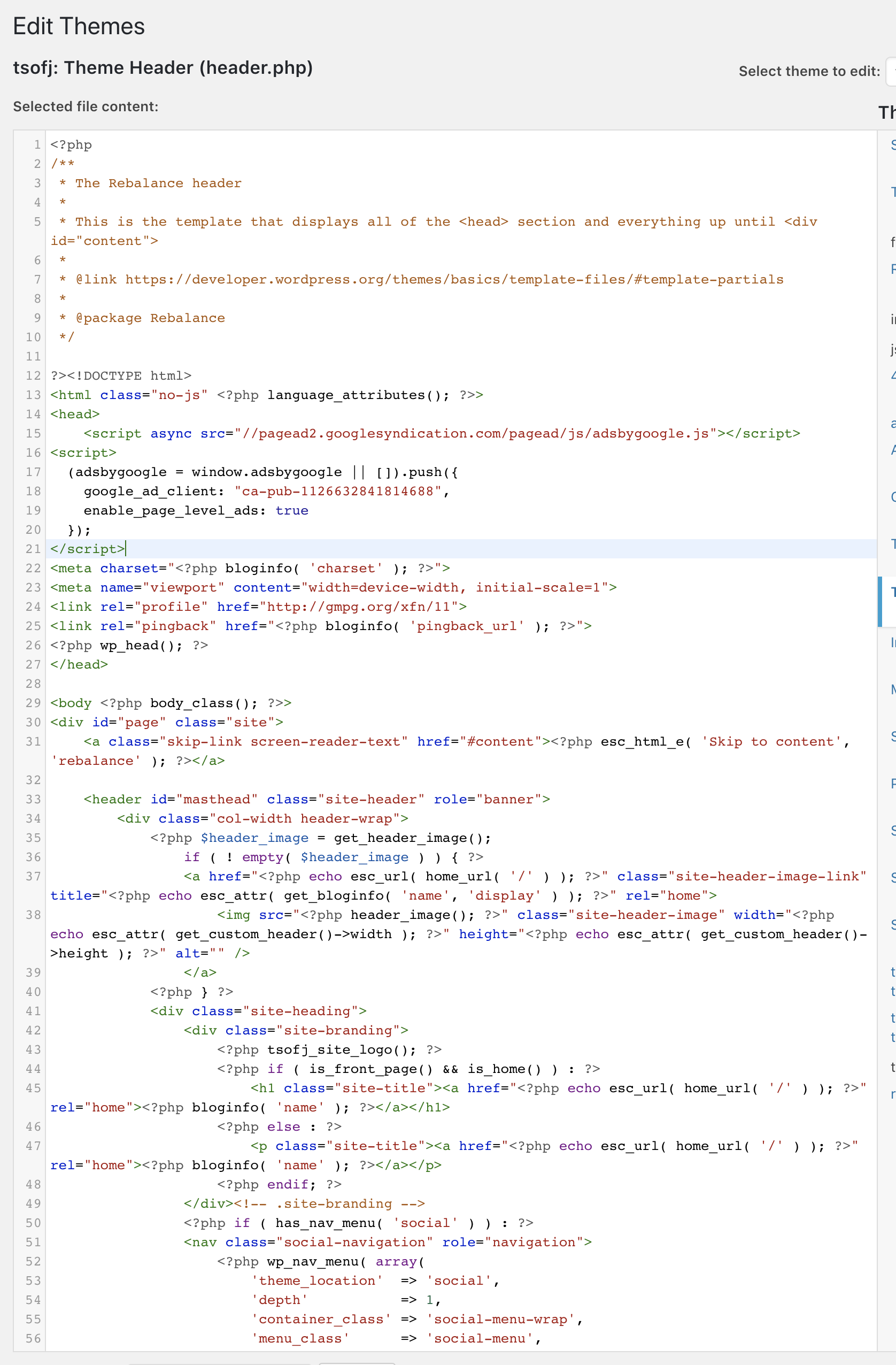Click the 'wp_nav_menu( array(' line

coord(320,1261)
